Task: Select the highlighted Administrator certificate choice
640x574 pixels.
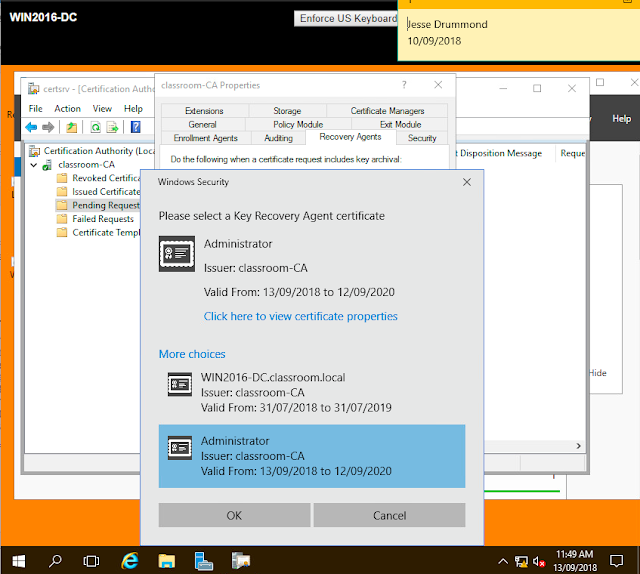Action: coord(312,456)
